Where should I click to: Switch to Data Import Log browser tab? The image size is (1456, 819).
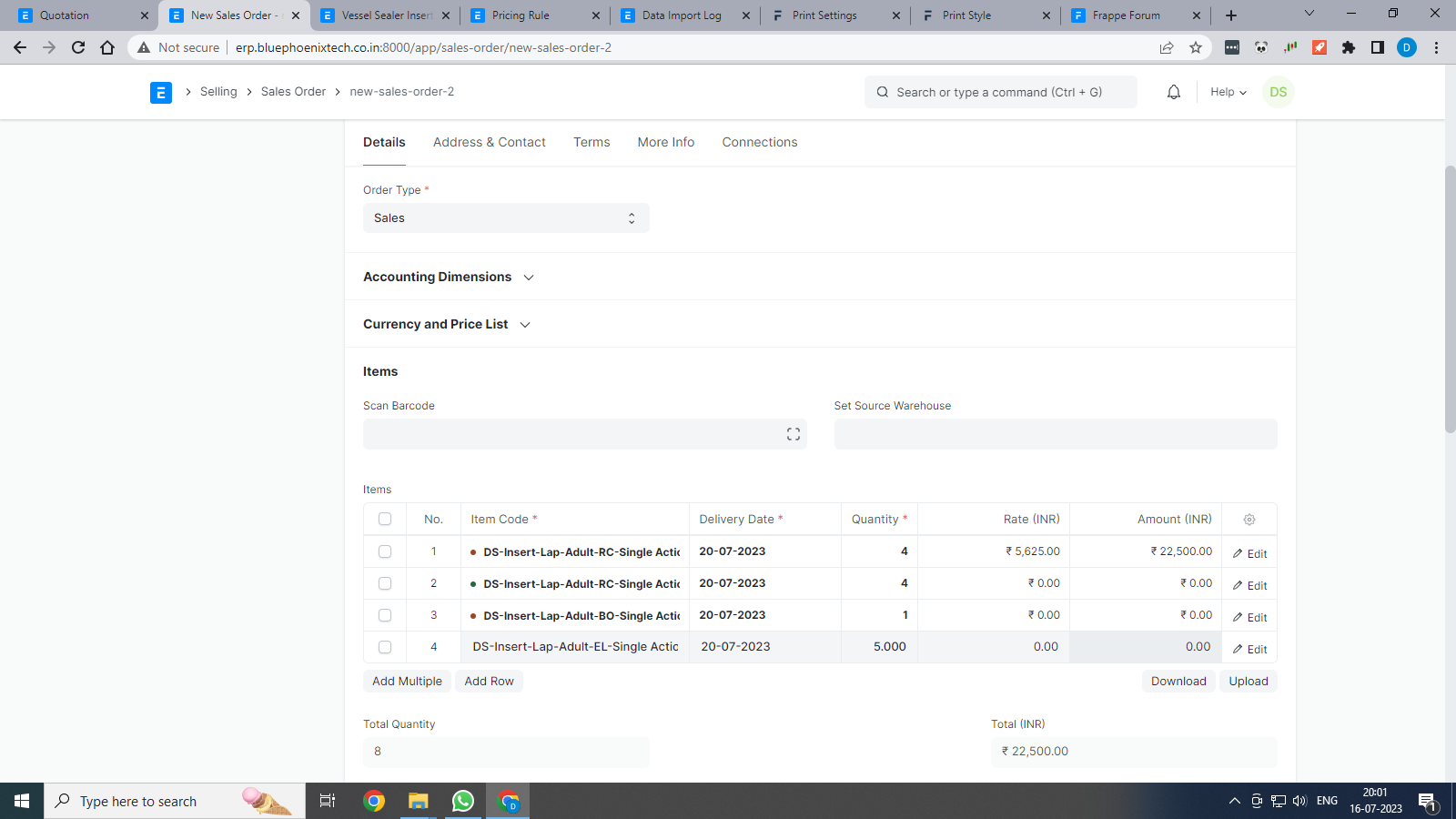[685, 15]
